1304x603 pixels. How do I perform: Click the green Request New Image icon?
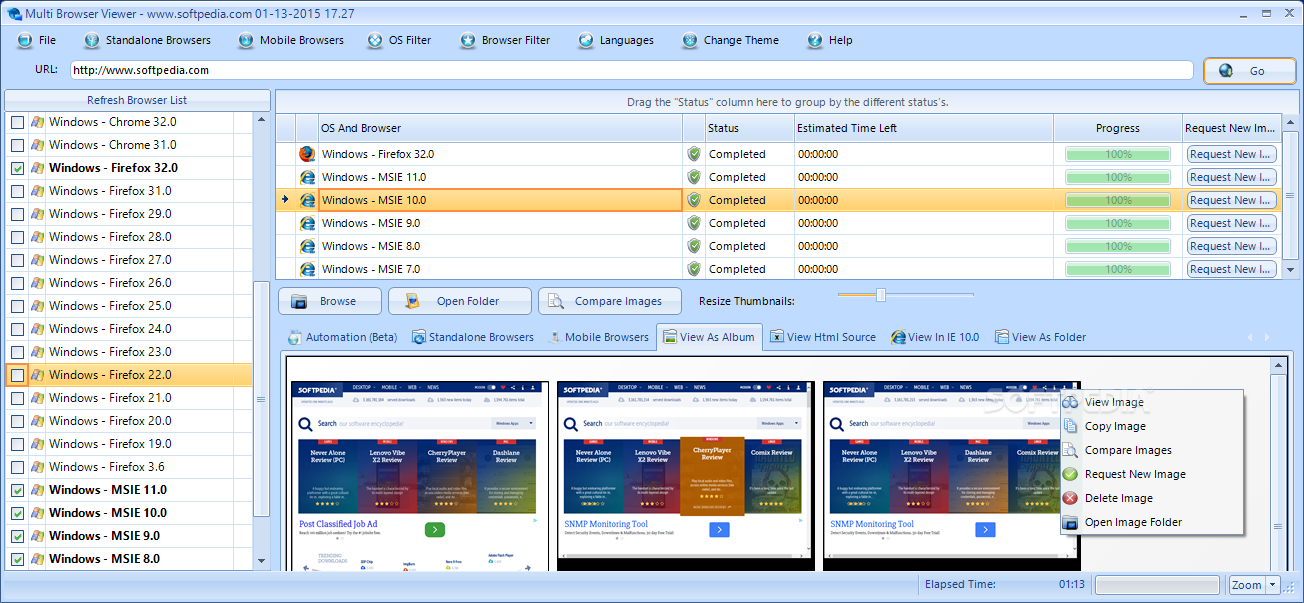pos(1070,474)
